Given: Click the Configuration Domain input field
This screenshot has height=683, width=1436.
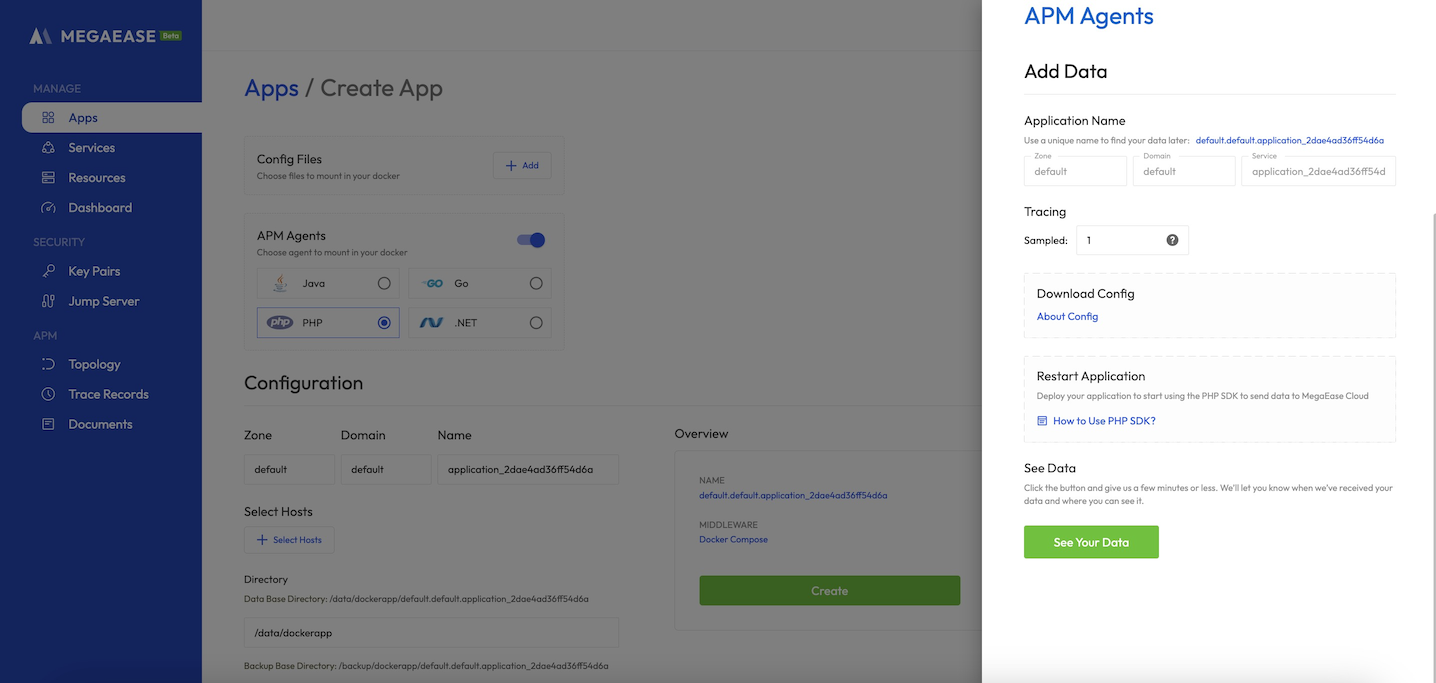Looking at the screenshot, I should (x=386, y=469).
